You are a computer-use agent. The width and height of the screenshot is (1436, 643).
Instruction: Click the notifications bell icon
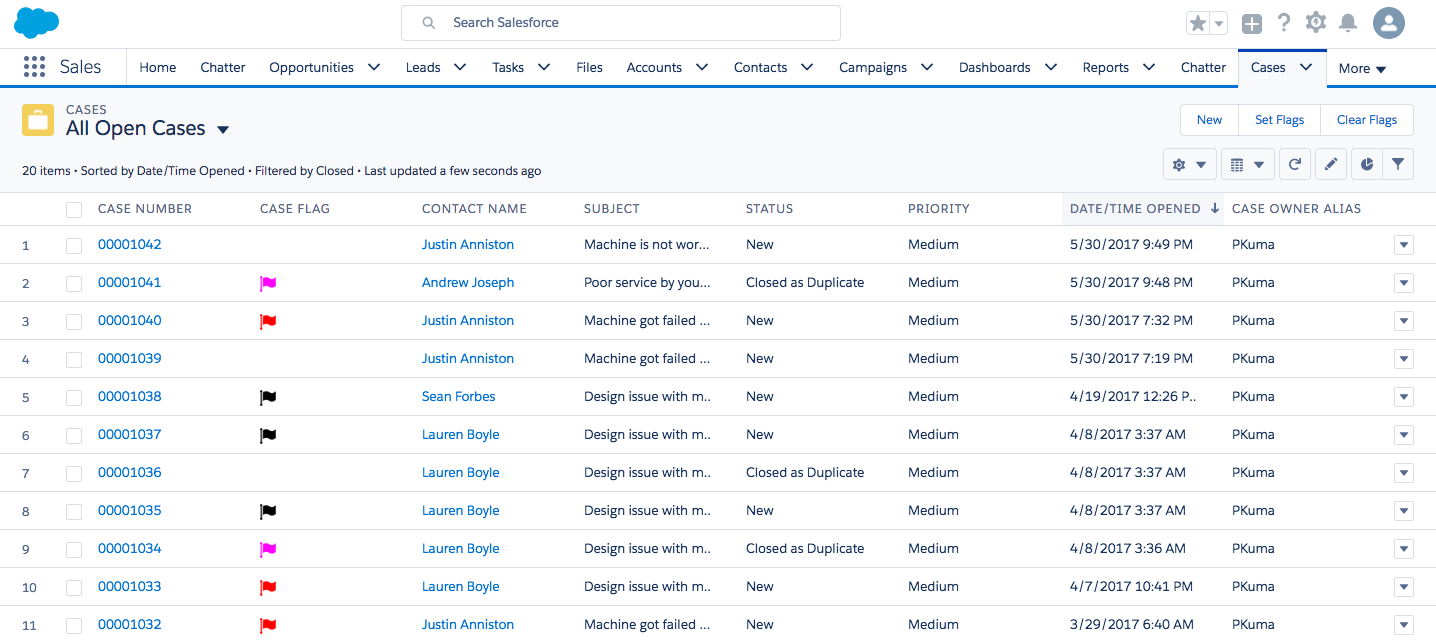point(1348,23)
